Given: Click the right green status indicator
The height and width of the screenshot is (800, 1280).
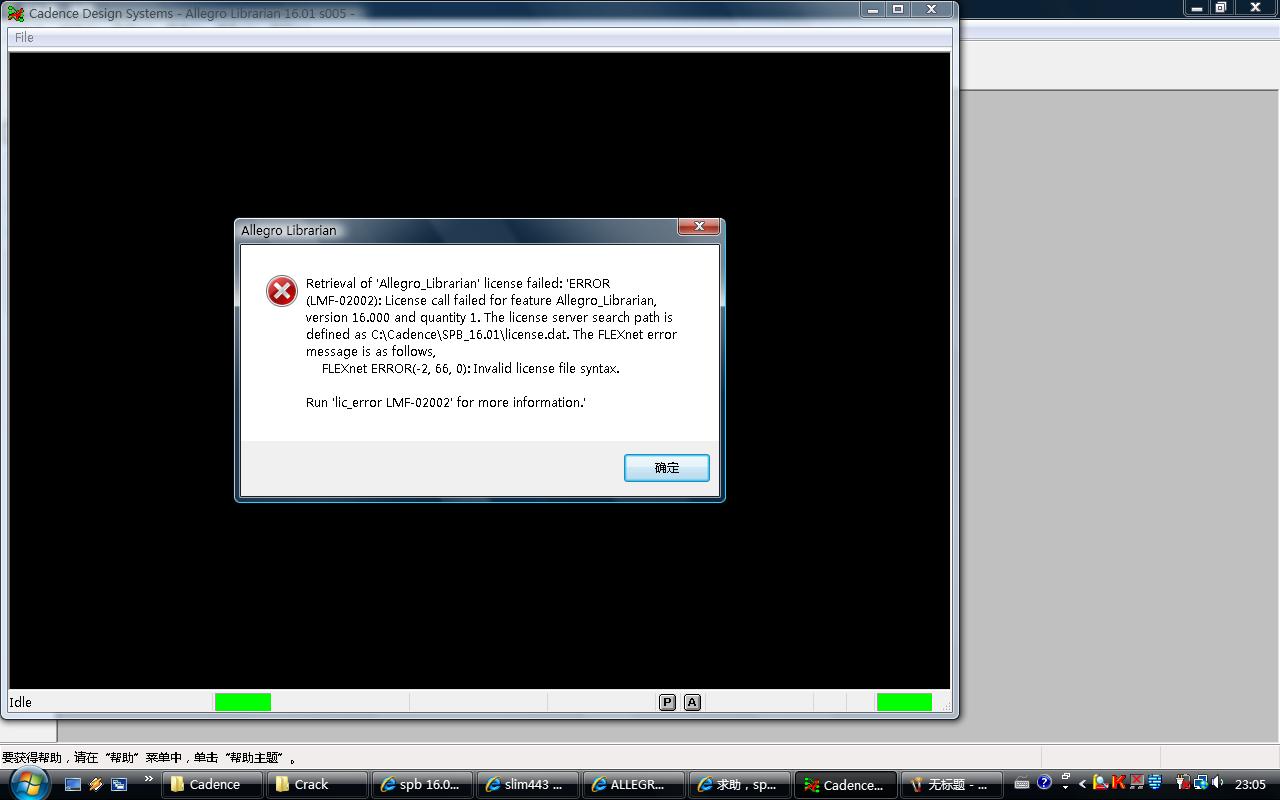Looking at the screenshot, I should 904,702.
